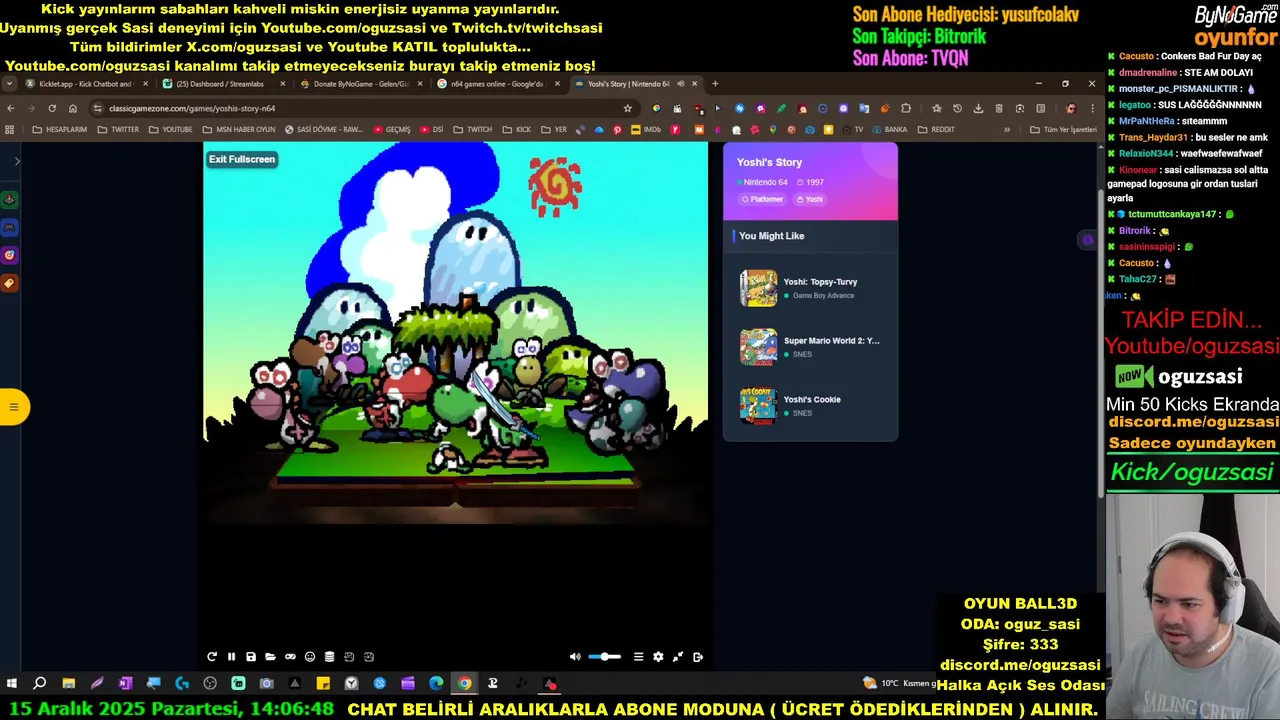Image resolution: width=1280 pixels, height=720 pixels.
Task: Expand the left sidebar chevron
Action: 17,161
